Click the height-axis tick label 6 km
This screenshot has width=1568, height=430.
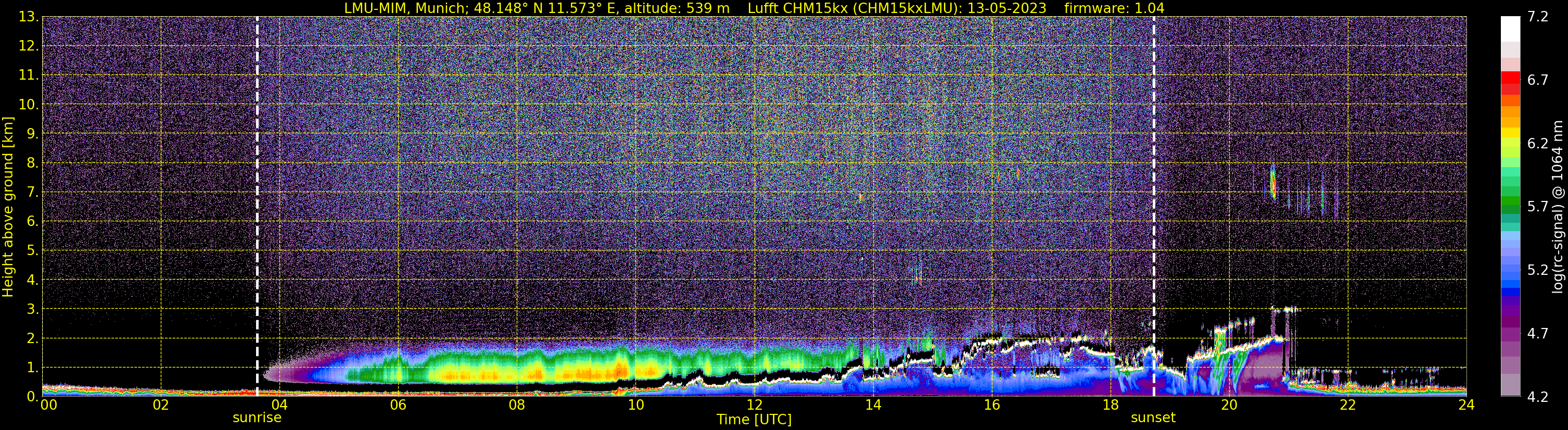pos(33,222)
